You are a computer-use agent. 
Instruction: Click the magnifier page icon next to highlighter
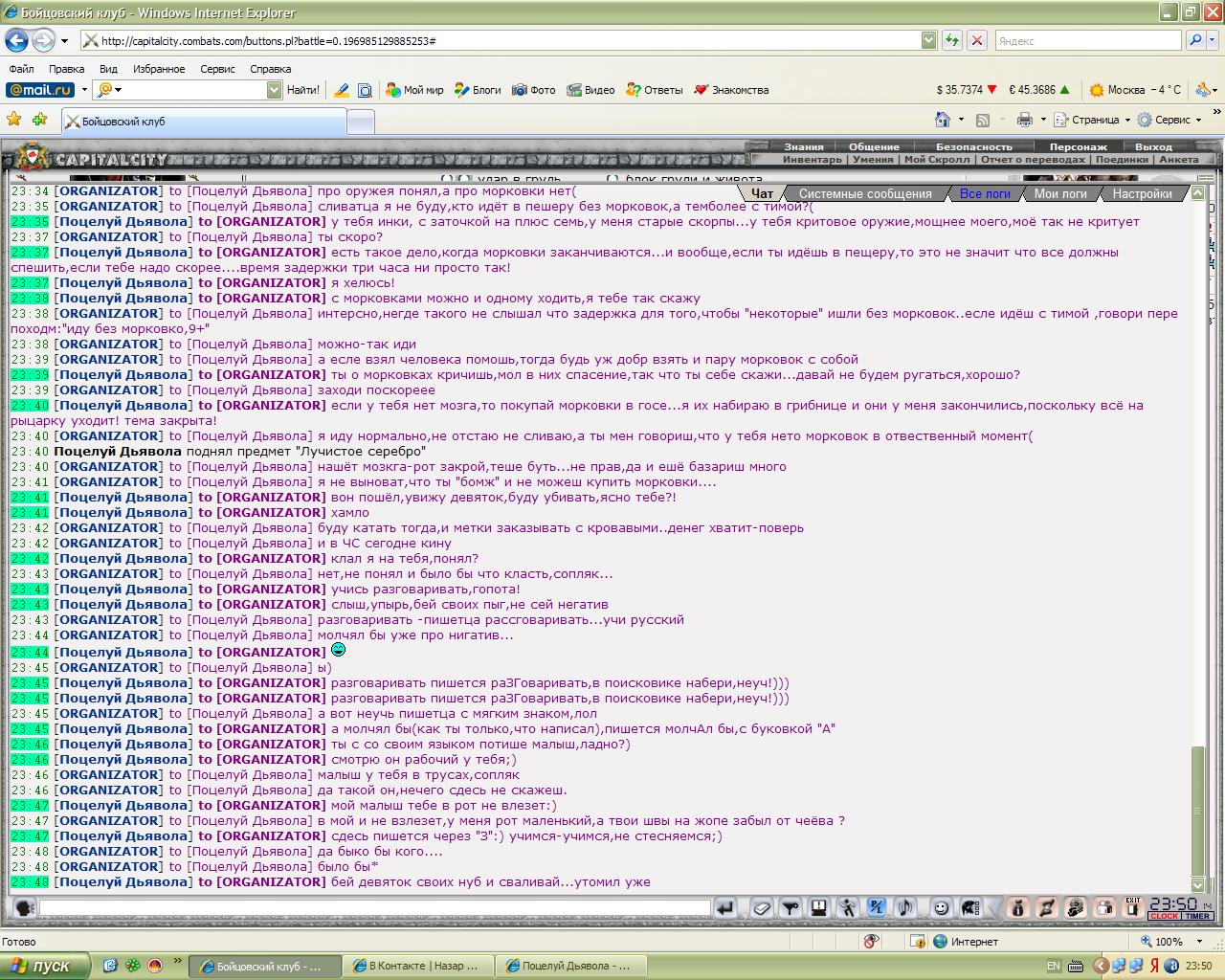(x=365, y=90)
